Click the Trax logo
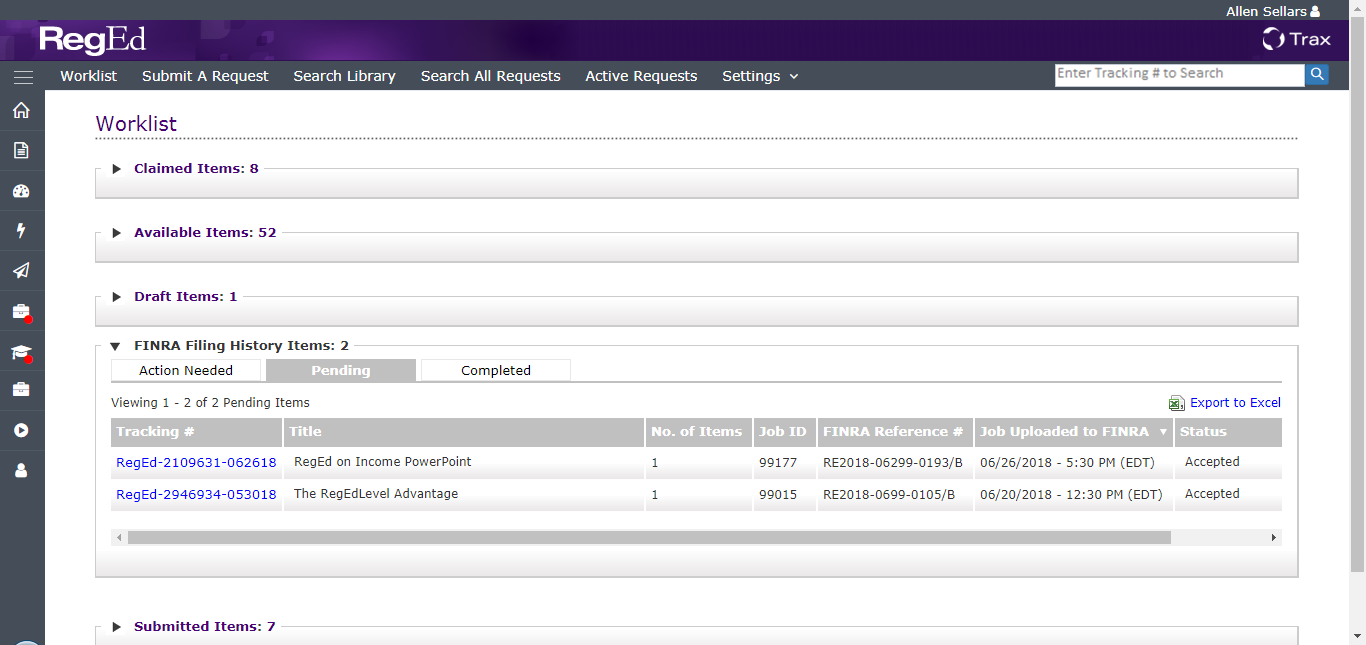This screenshot has width=1366, height=645. [1297, 40]
